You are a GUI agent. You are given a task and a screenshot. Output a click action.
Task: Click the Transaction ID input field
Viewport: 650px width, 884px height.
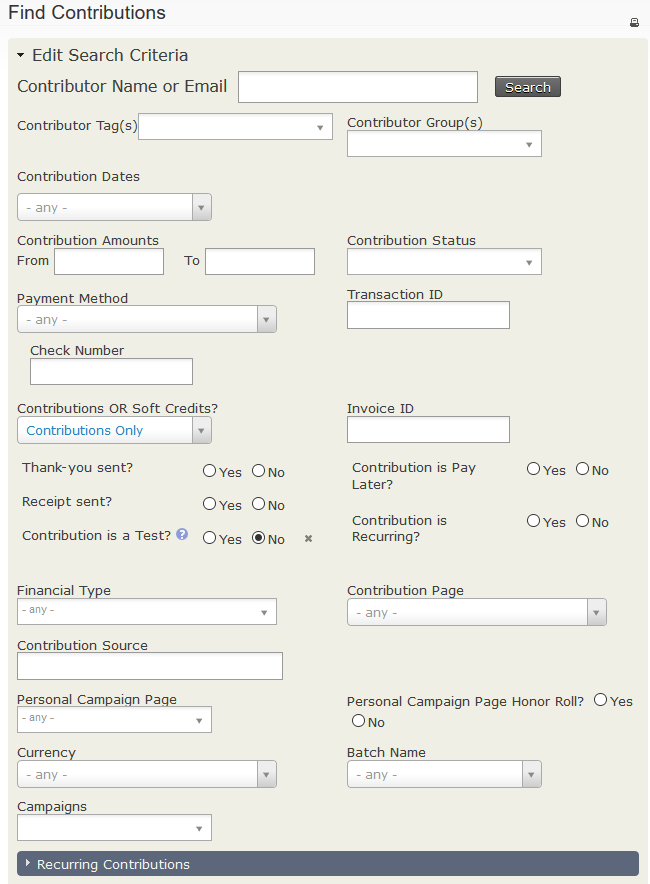click(428, 315)
